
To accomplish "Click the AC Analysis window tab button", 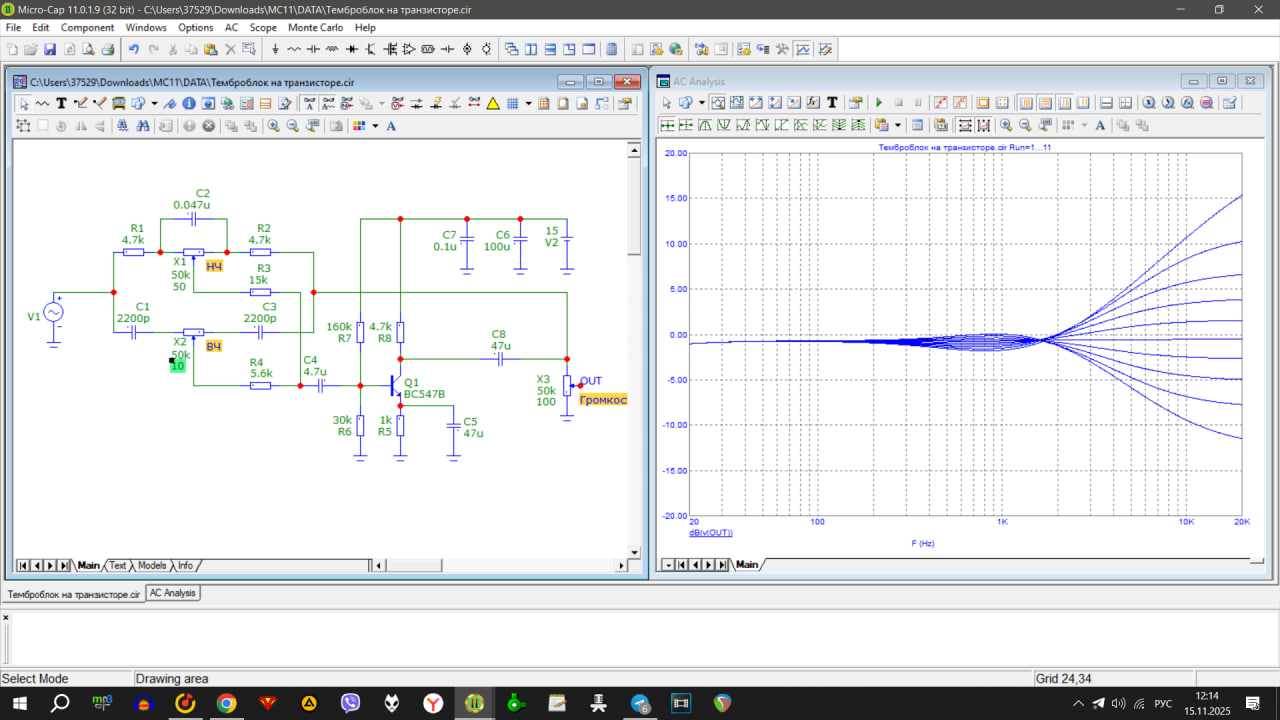I will (x=173, y=593).
